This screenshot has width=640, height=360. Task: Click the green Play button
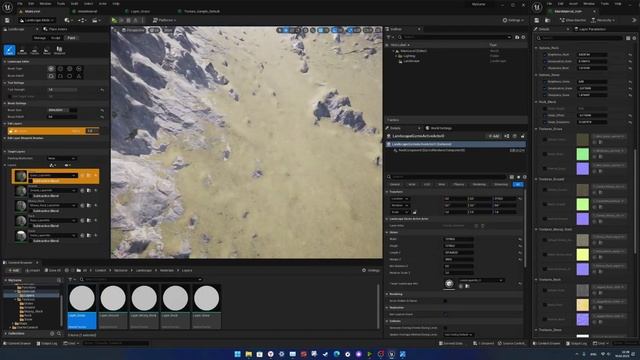114,20
